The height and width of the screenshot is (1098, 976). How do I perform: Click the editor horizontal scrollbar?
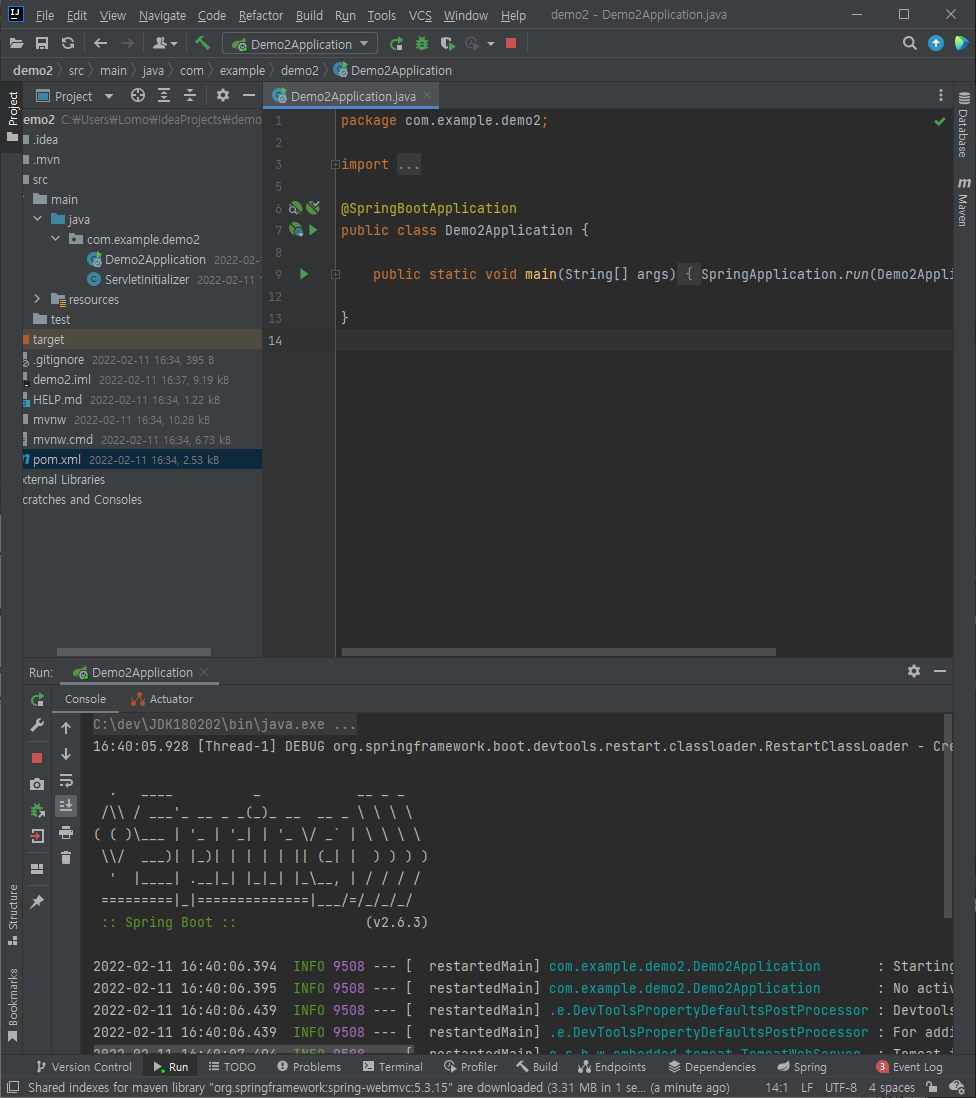click(558, 652)
